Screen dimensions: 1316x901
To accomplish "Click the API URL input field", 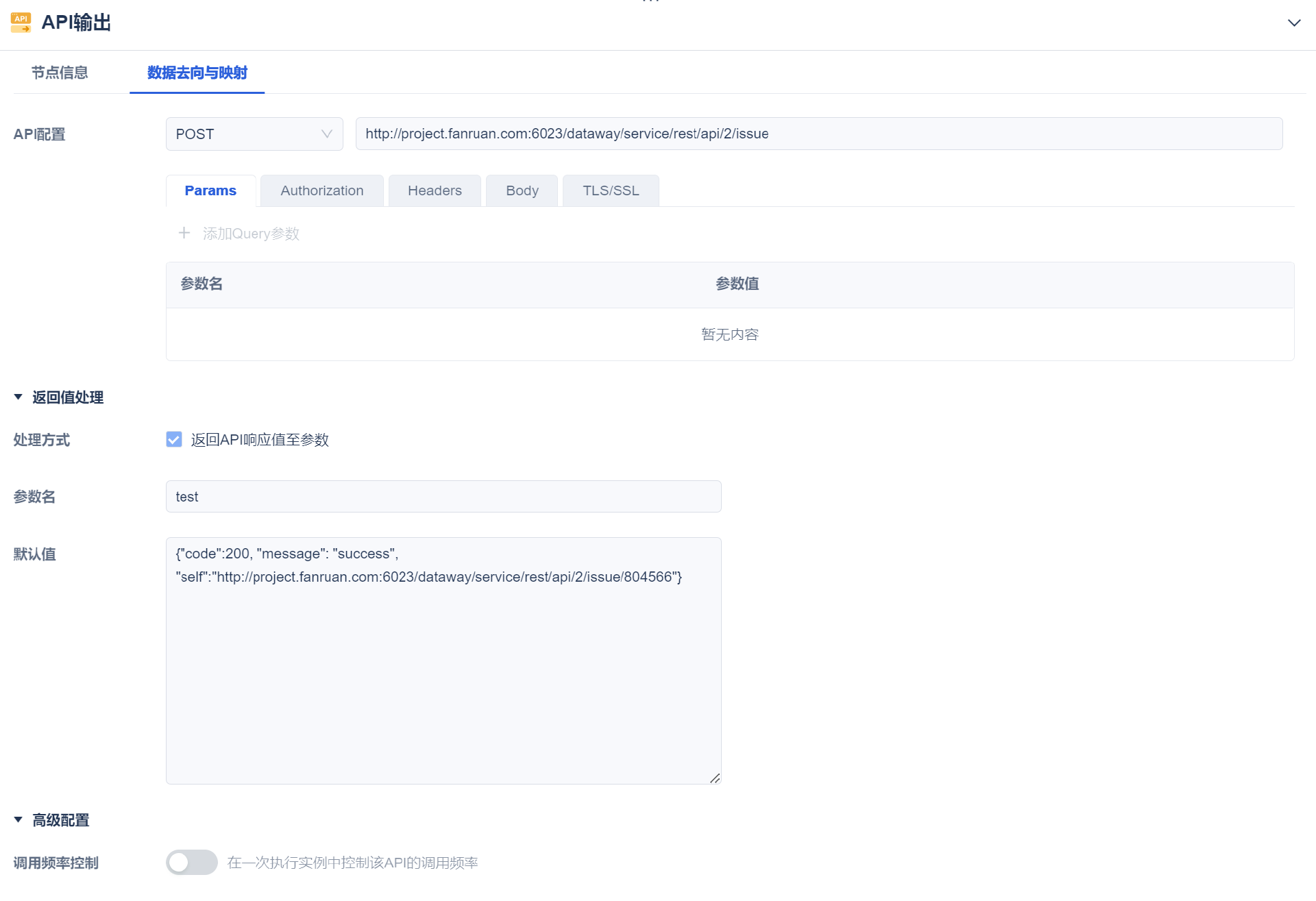I will click(x=819, y=134).
